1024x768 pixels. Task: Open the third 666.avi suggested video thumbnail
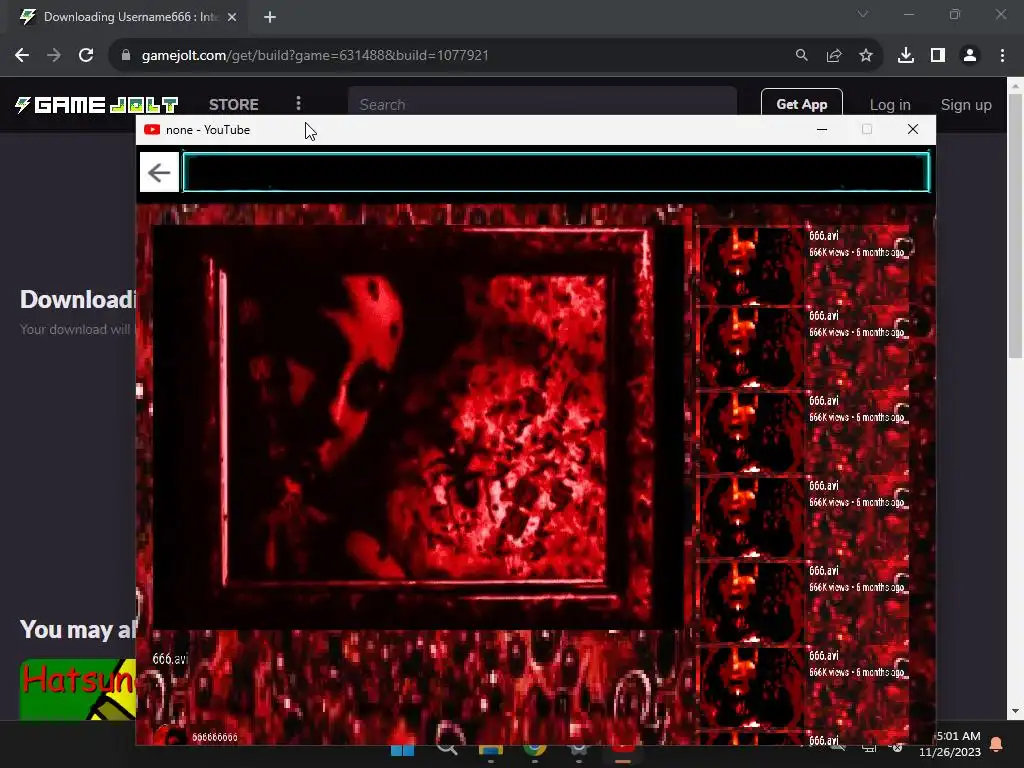tap(751, 432)
